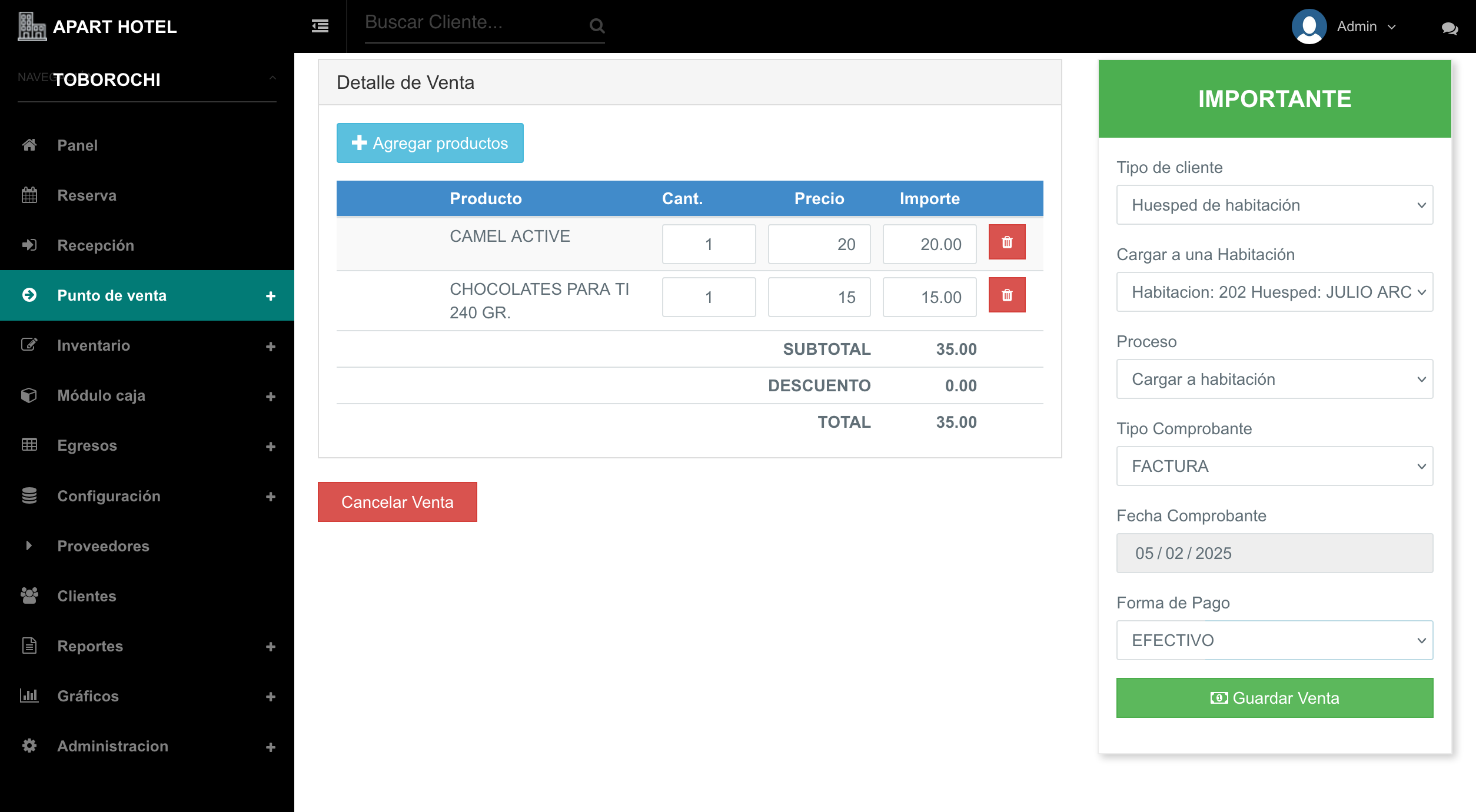Open the chat messages icon
This screenshot has width=1476, height=812.
tap(1449, 28)
